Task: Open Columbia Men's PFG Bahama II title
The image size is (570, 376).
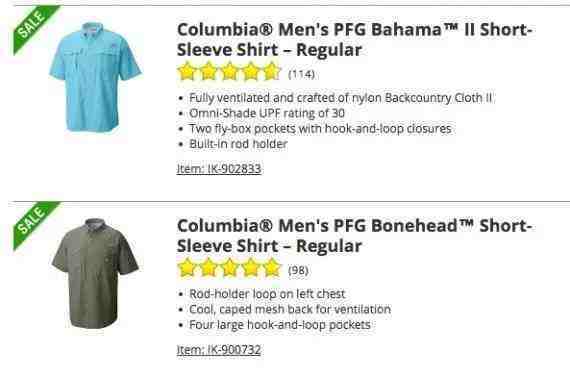Action: click(354, 40)
